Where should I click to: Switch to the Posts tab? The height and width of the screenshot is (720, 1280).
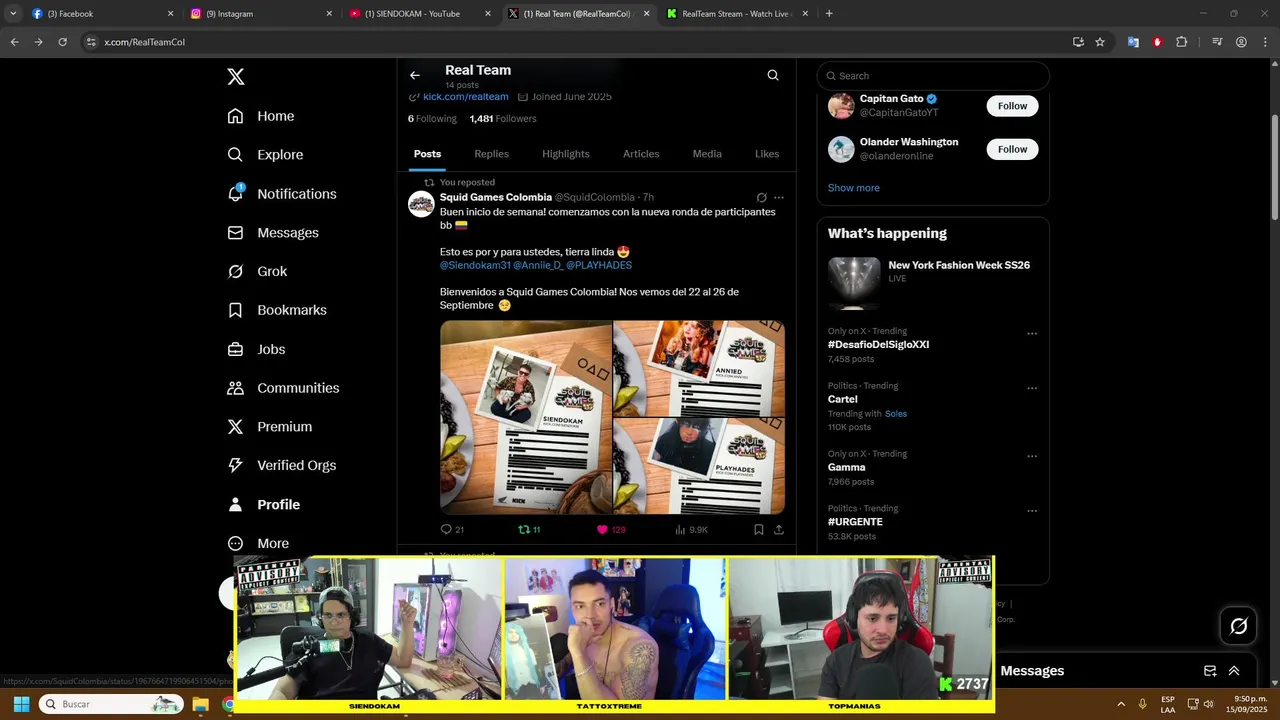point(427,154)
